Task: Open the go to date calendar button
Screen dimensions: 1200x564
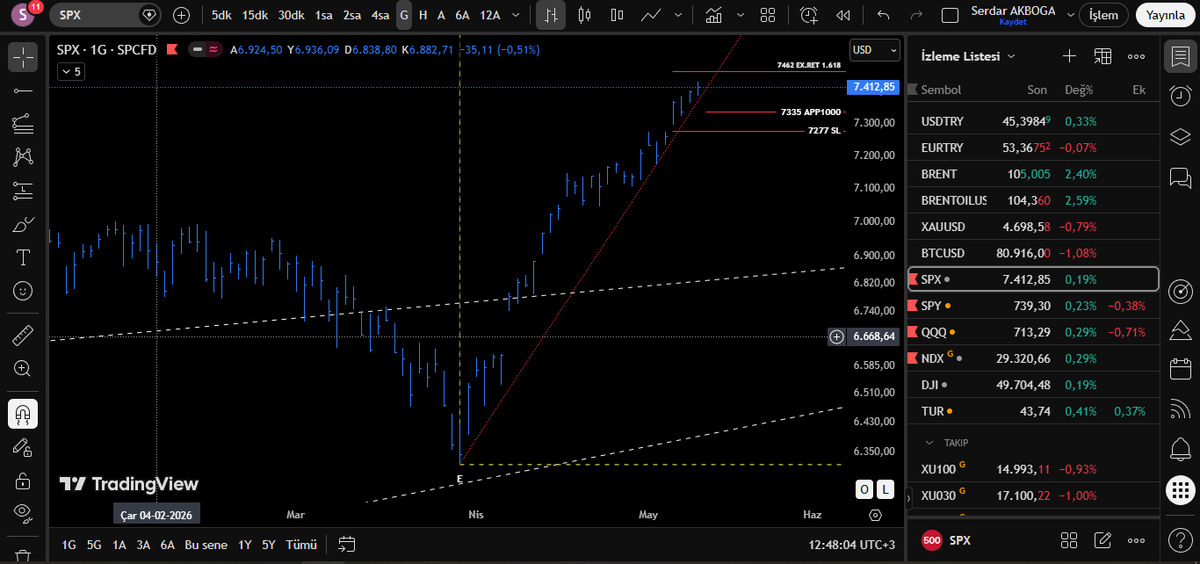Action: (x=347, y=545)
